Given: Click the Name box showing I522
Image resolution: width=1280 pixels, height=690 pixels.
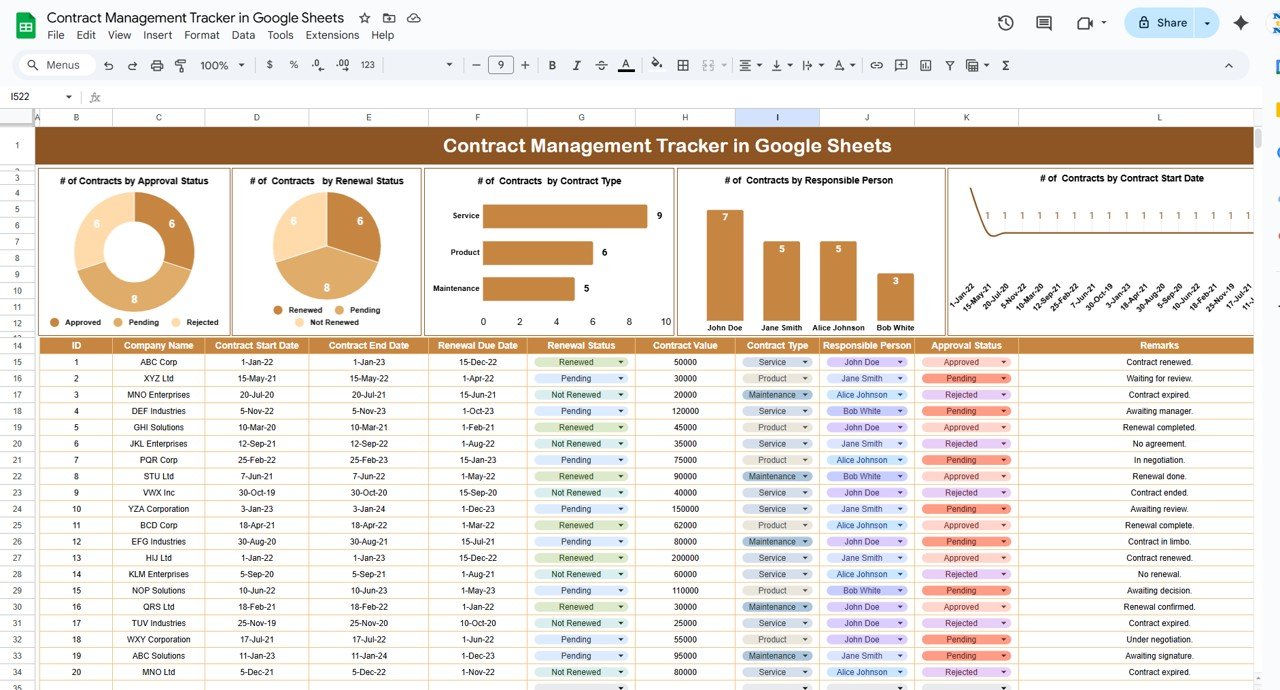Looking at the screenshot, I should coord(40,97).
